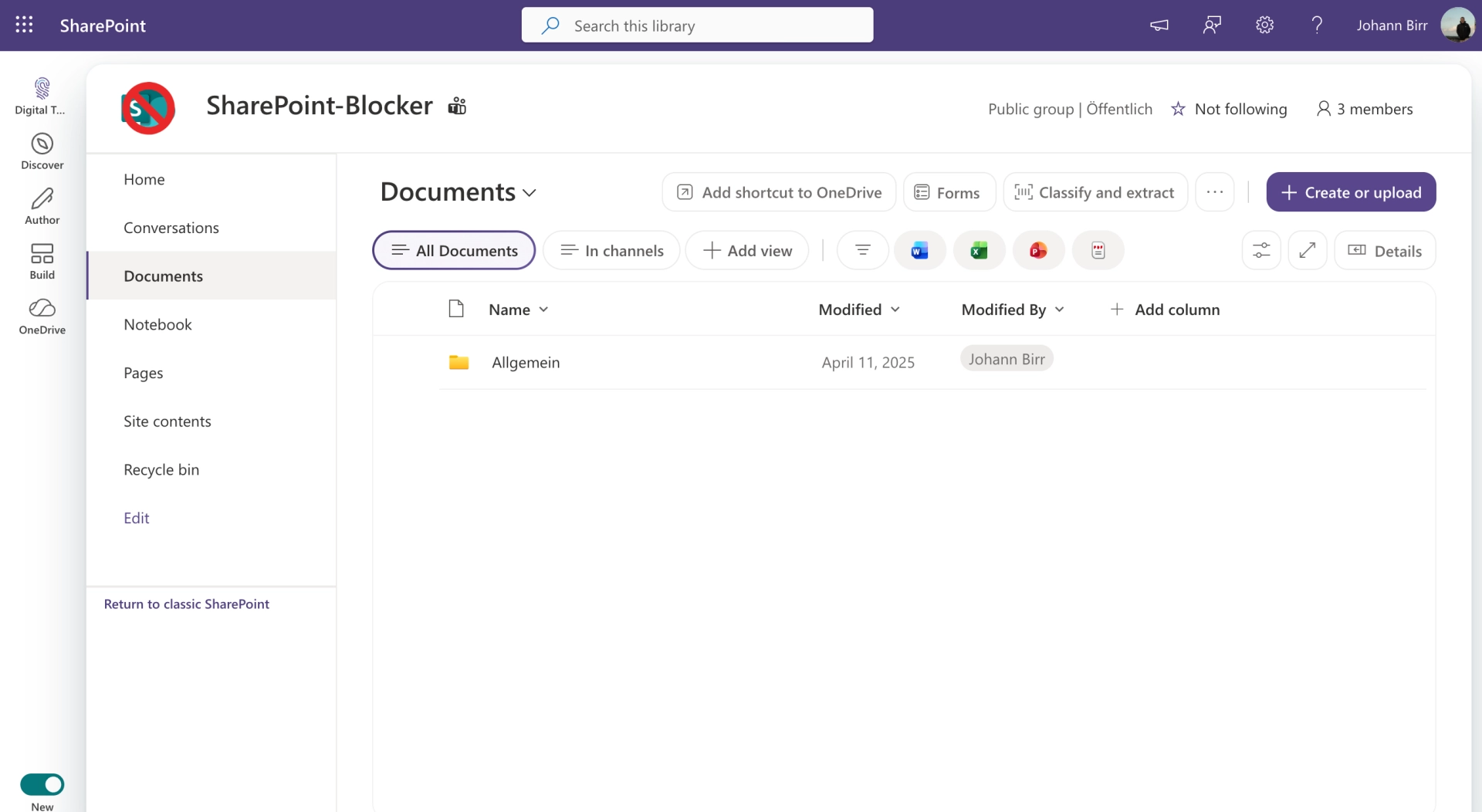Open Modified column dropdown
This screenshot has width=1482, height=812.
pos(895,309)
